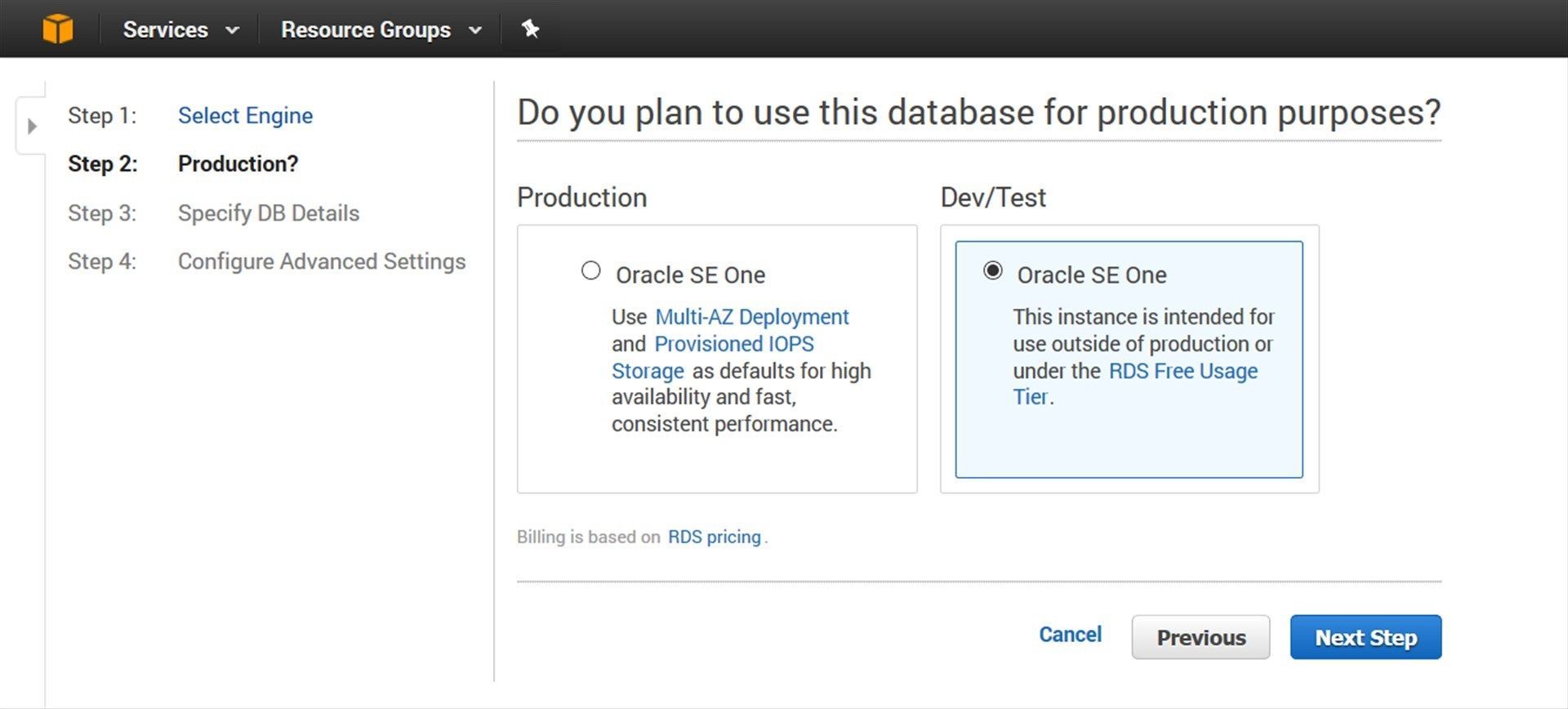Open the RDS pricing link

pos(715,537)
